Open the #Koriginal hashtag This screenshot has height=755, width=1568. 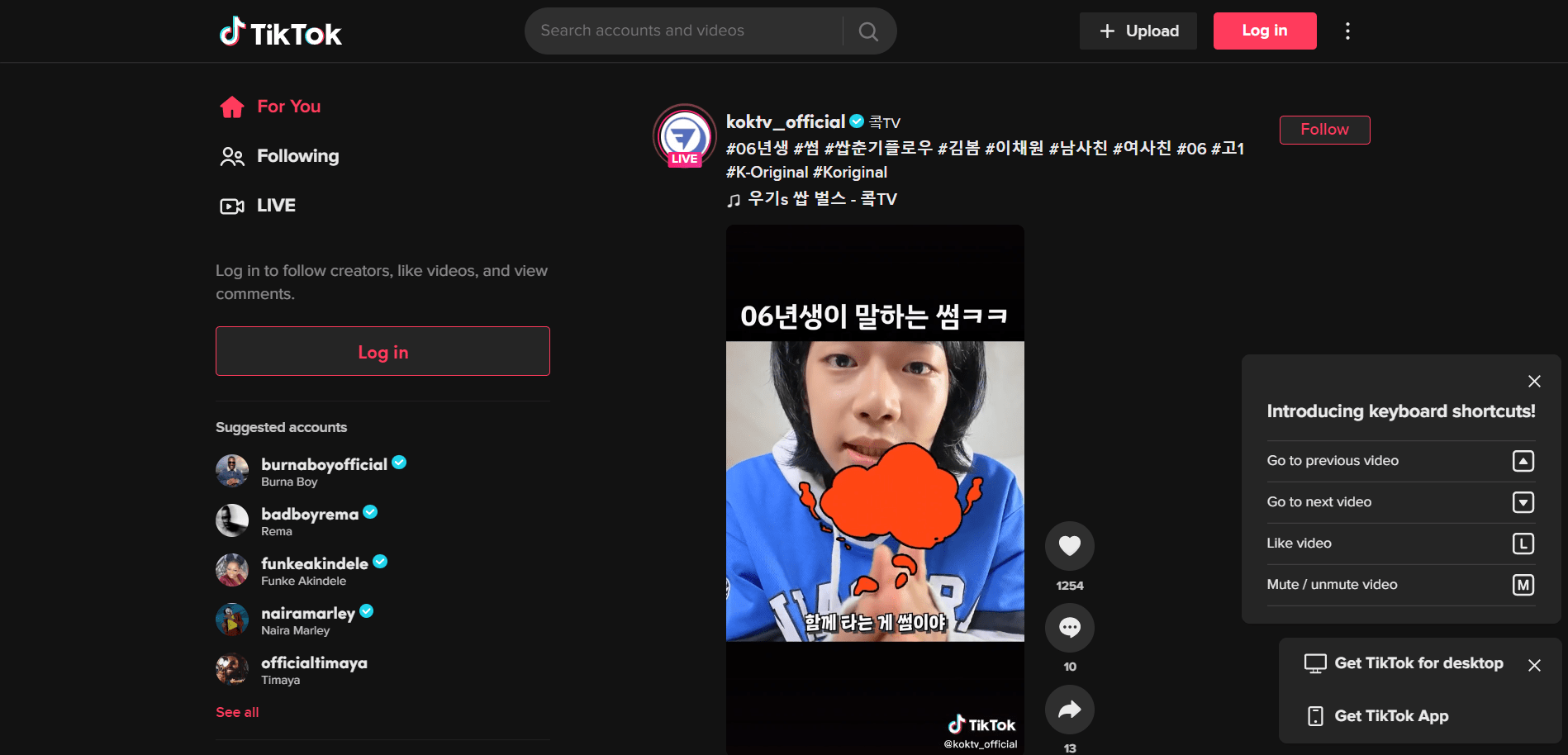[x=850, y=173]
